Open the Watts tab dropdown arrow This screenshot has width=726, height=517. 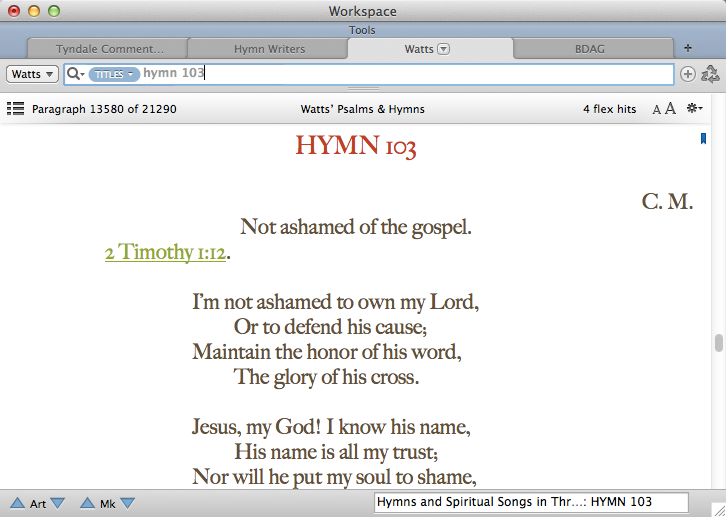[444, 49]
